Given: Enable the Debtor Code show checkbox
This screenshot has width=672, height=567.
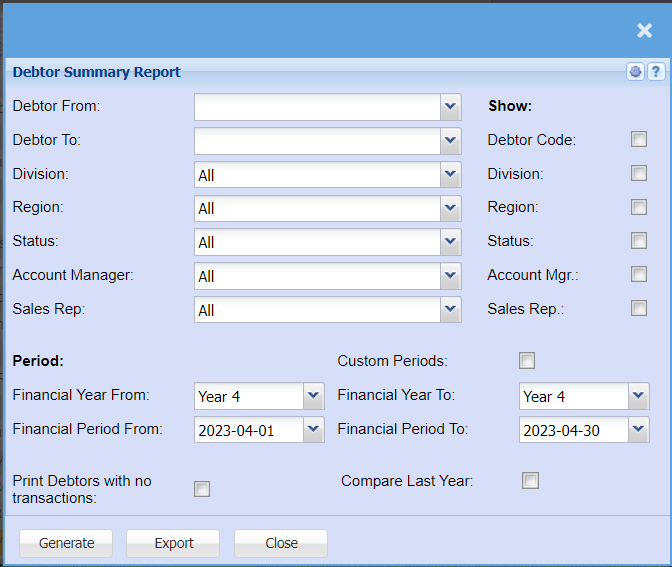Looking at the screenshot, I should [x=639, y=140].
